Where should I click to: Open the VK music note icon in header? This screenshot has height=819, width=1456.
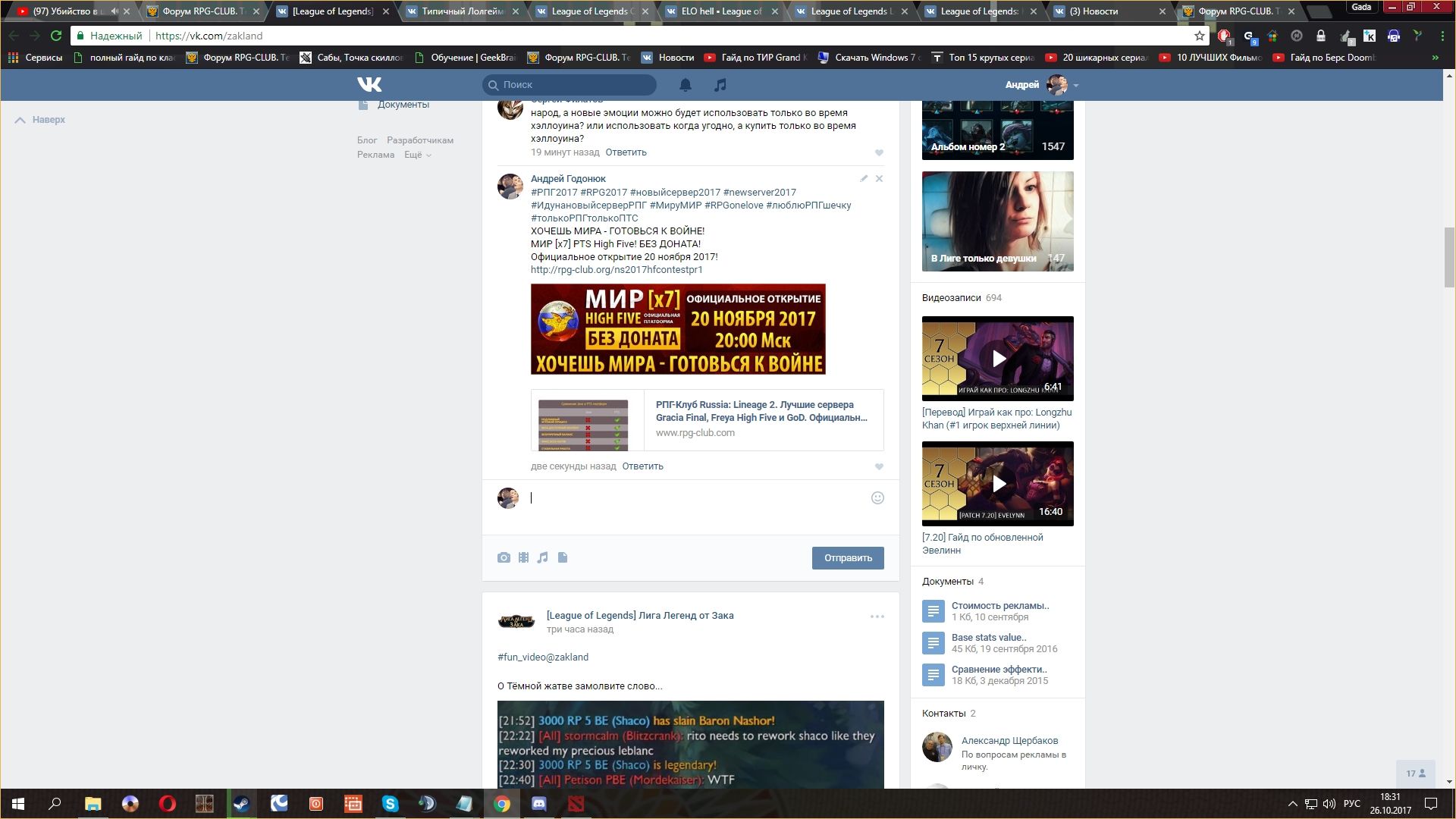coord(720,85)
